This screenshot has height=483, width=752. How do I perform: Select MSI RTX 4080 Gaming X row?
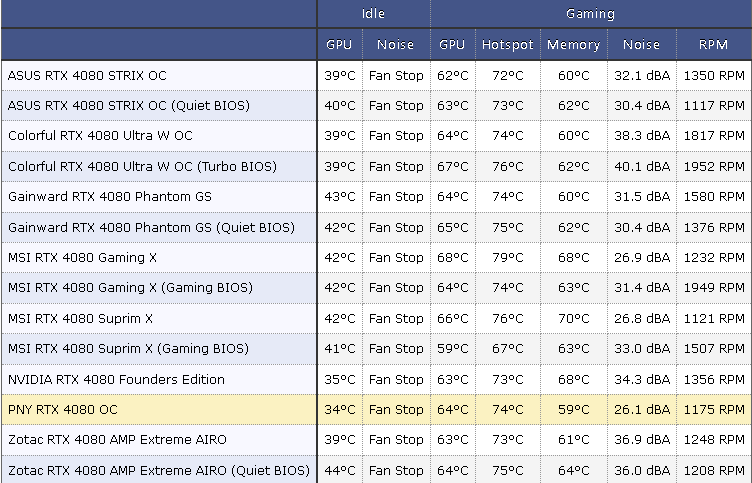tap(376, 258)
